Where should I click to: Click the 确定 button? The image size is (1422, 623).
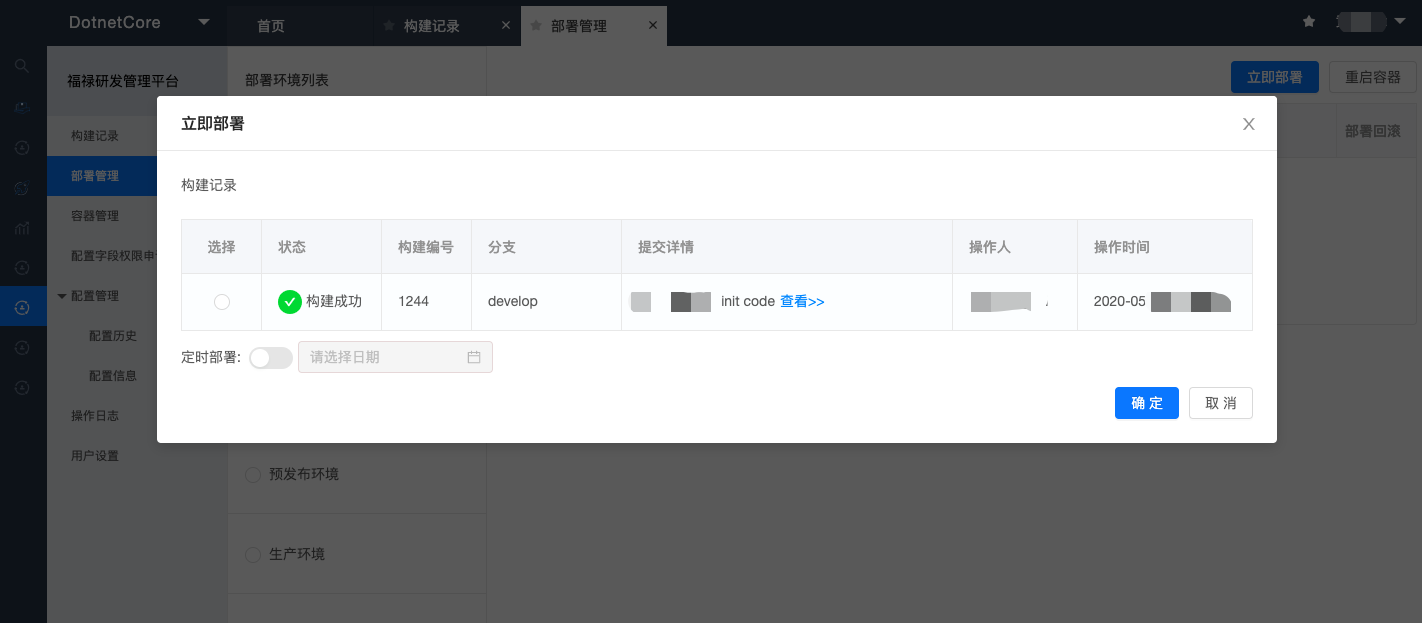1147,403
